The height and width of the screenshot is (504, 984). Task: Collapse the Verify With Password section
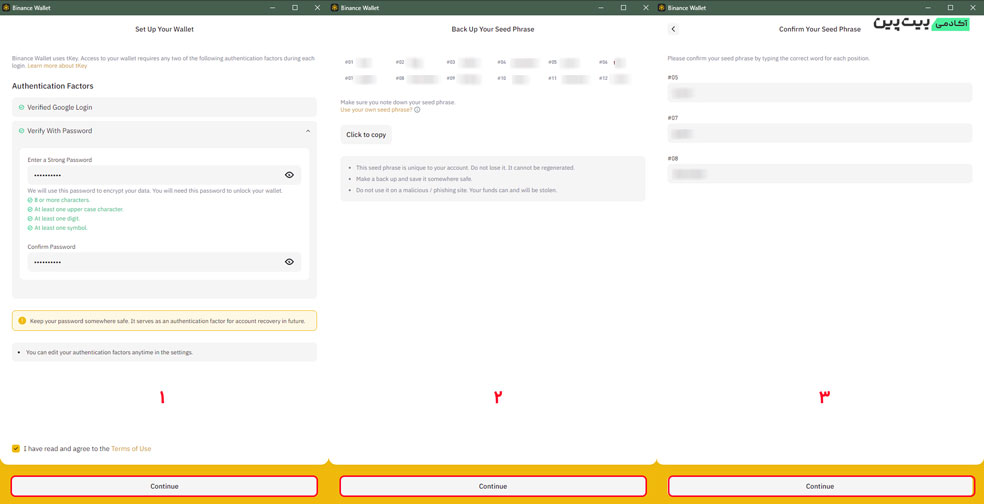[x=308, y=131]
